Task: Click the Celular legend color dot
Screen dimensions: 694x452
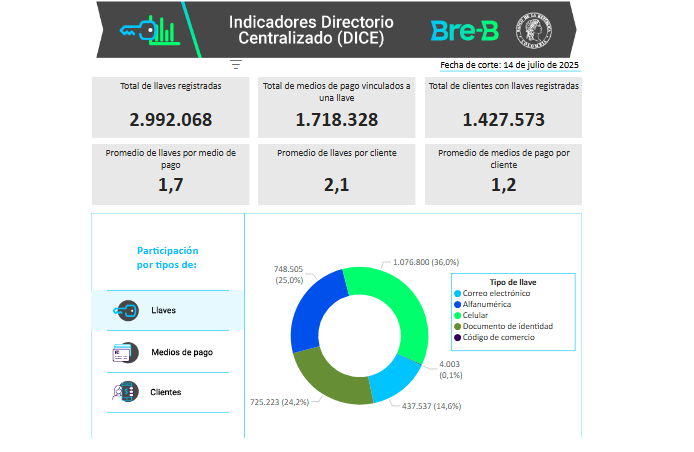Action: 458,315
